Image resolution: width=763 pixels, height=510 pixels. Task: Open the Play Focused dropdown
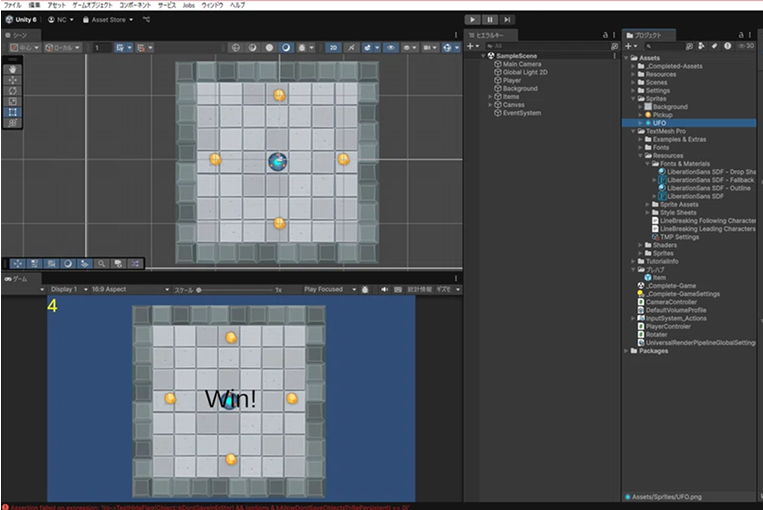click(x=327, y=289)
